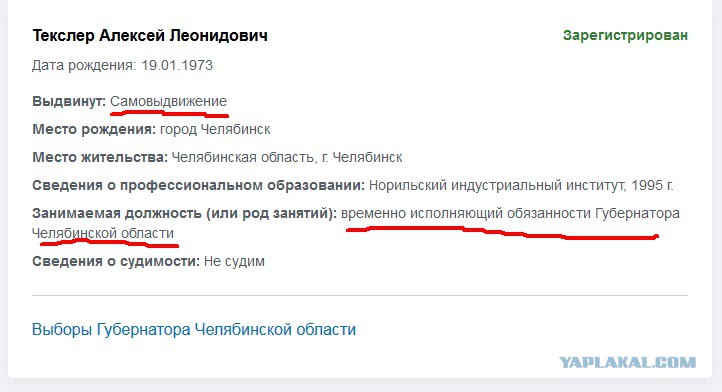Screen dimensions: 722x392
Task: Click the candidate name Текслер Алексей Леонидович
Action: coord(150,35)
